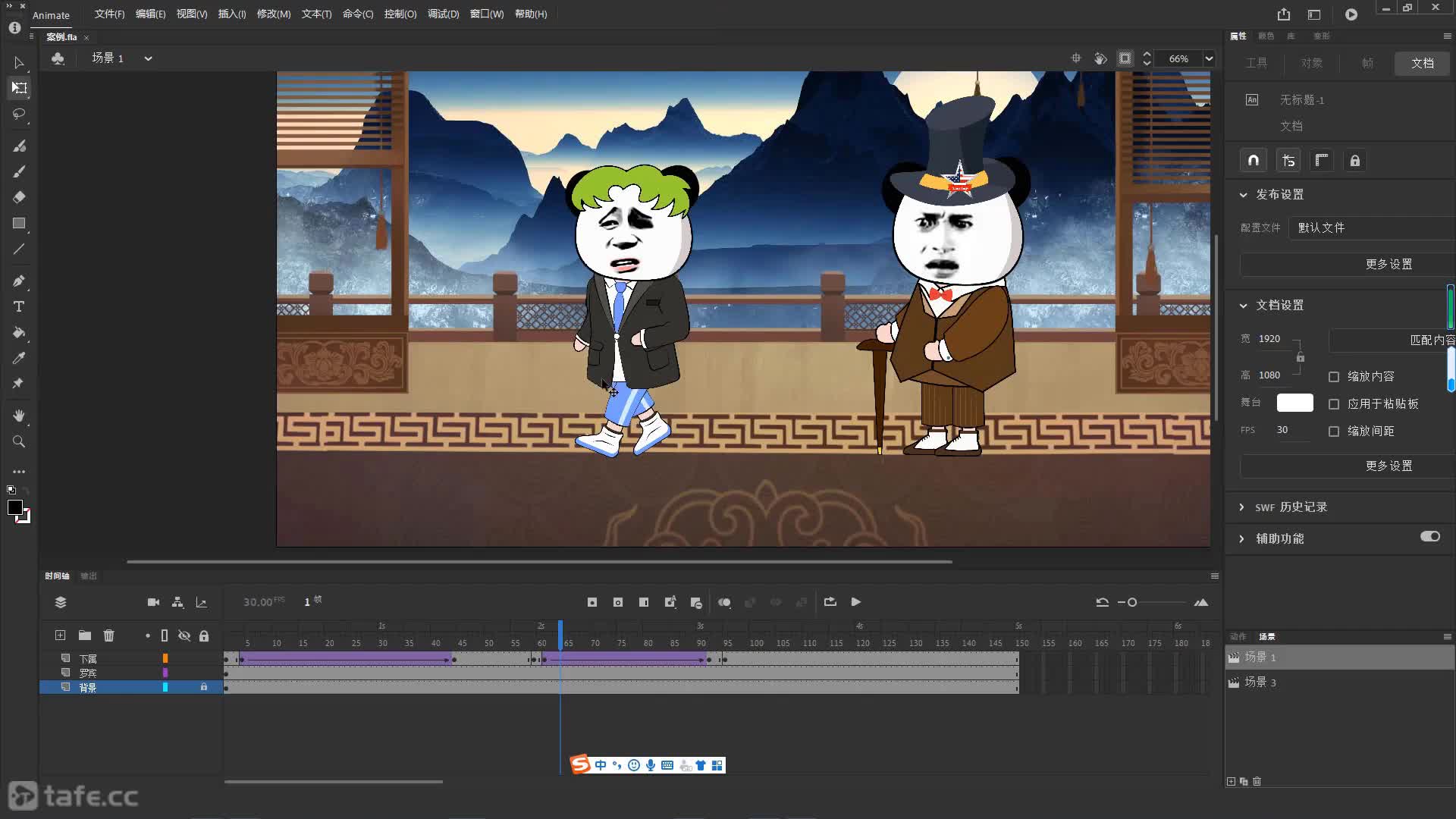Open the 场景 1 scene dropdown

[148, 58]
